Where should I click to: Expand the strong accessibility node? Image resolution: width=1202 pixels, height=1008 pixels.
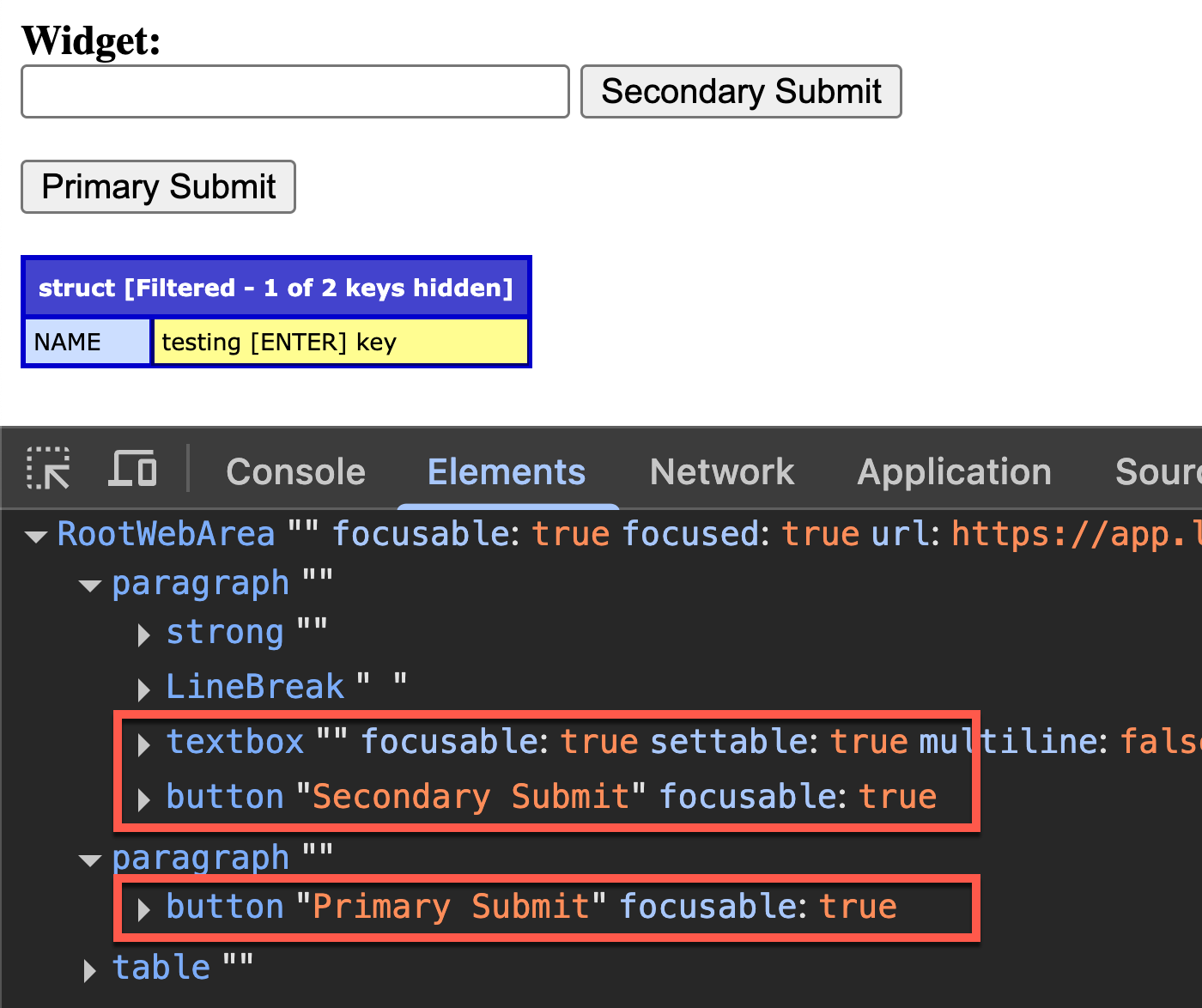pos(143,635)
